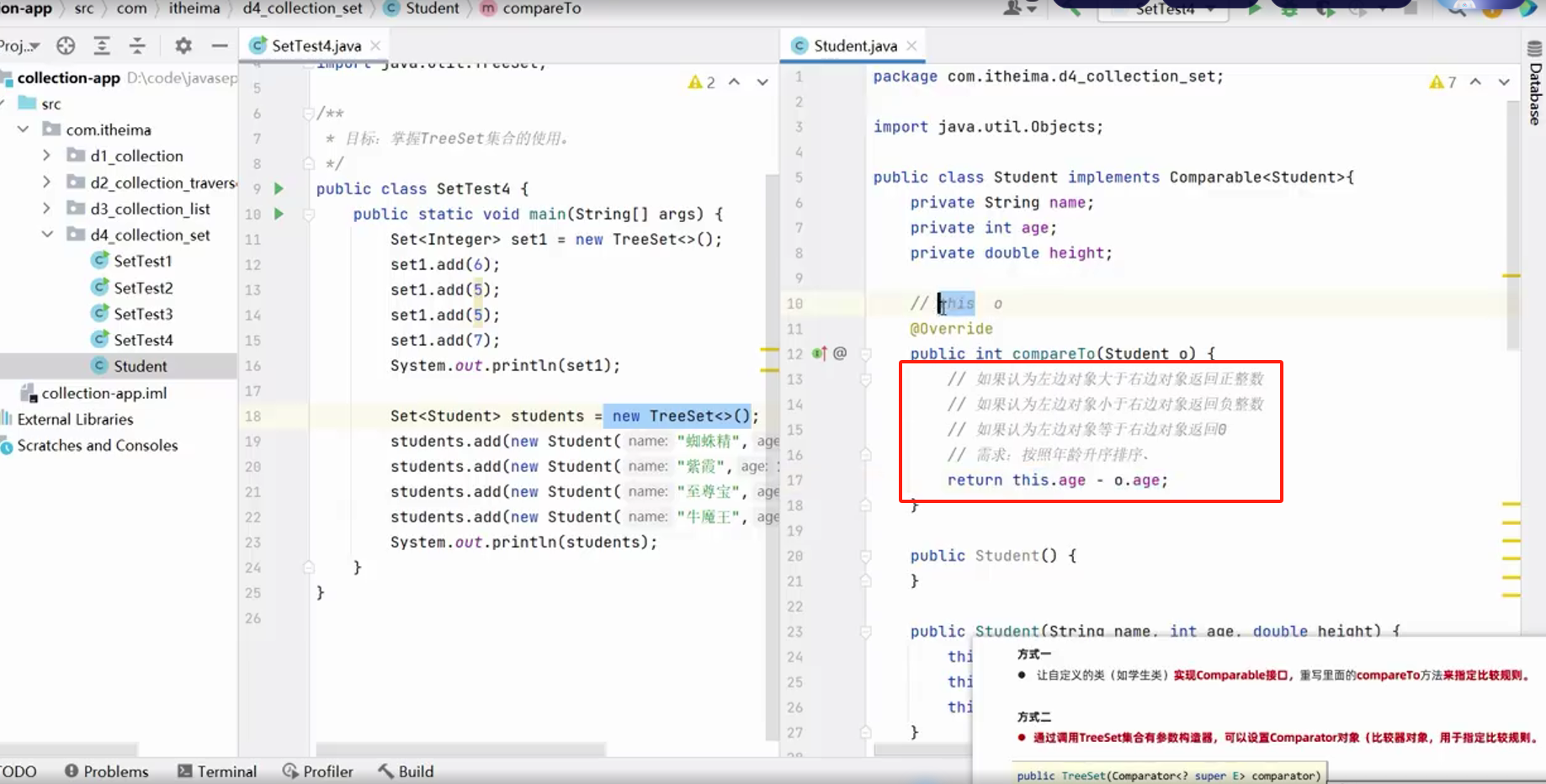Open the Terminal tool window

217,771
